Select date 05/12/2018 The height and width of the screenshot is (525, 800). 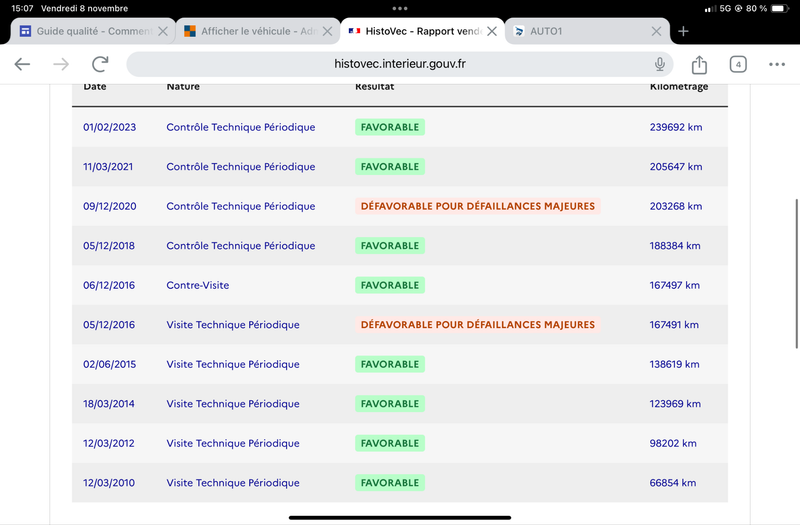coord(109,245)
